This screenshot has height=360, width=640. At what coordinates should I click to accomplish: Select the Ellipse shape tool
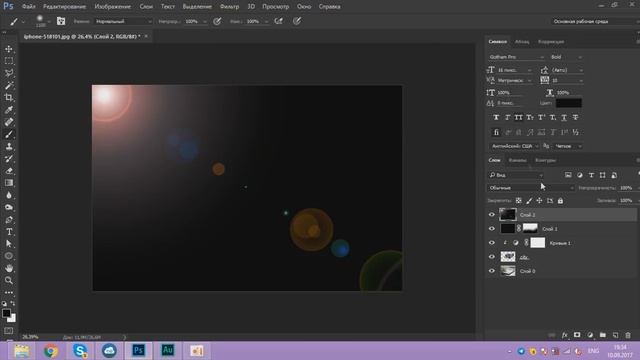coord(9,256)
